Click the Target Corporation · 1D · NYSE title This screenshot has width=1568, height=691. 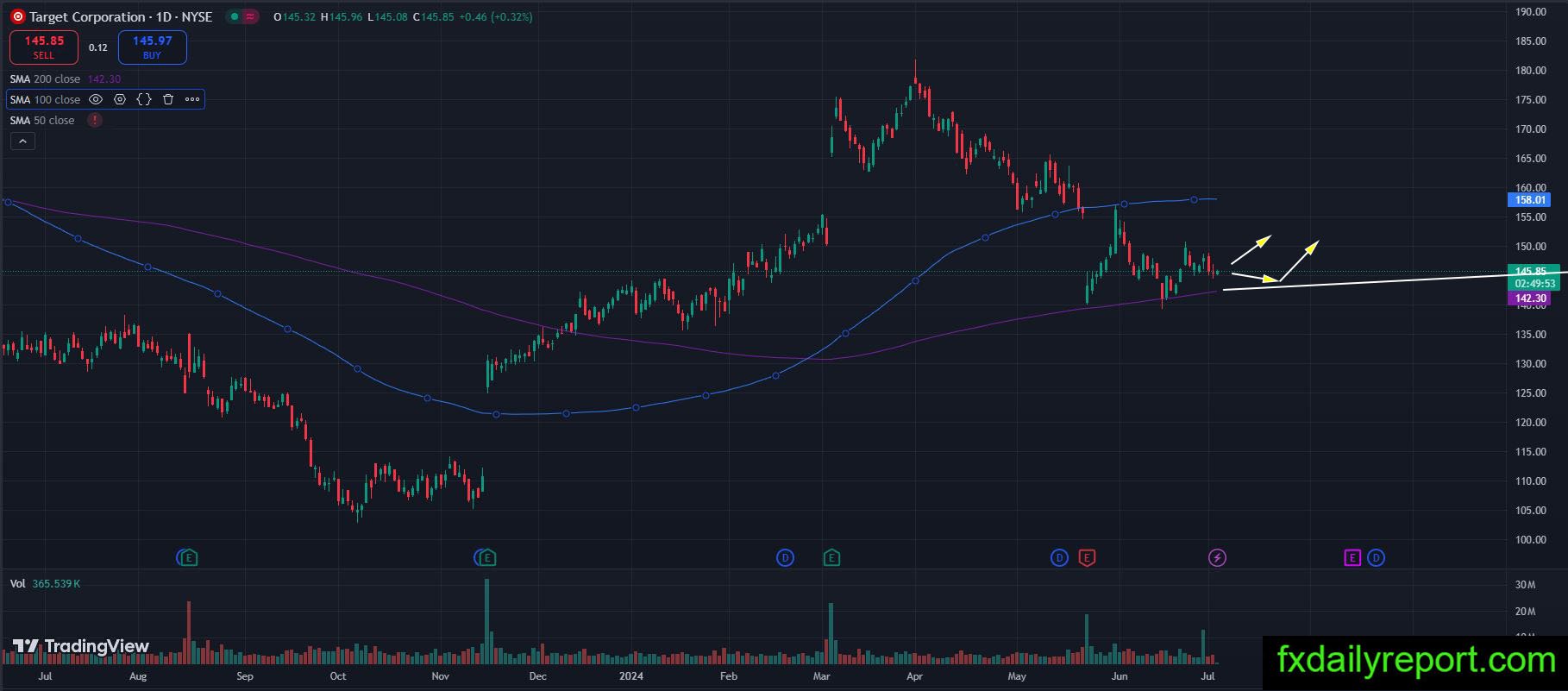pyautogui.click(x=121, y=16)
